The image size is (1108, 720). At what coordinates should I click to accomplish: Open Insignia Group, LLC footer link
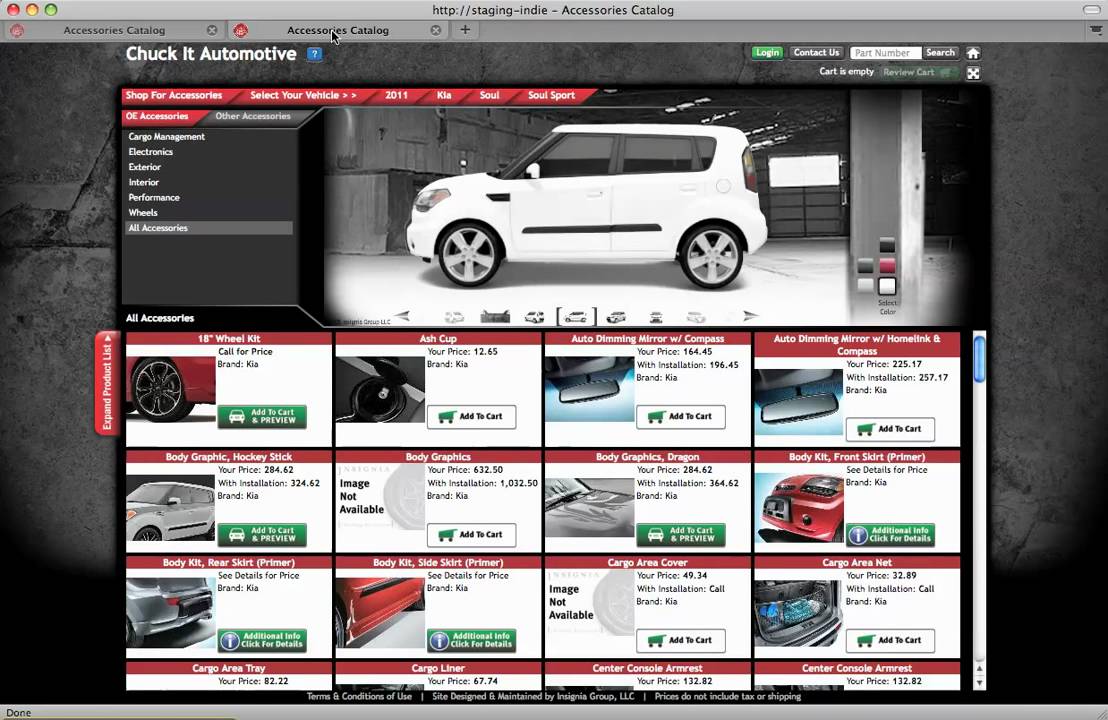point(595,697)
